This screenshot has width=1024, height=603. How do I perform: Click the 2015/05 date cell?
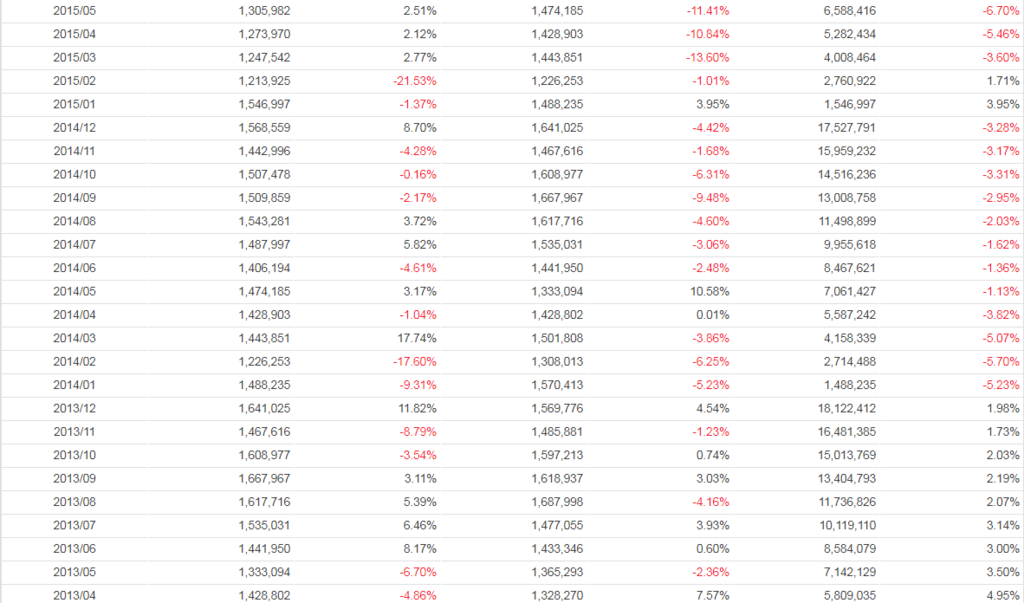[x=75, y=11]
